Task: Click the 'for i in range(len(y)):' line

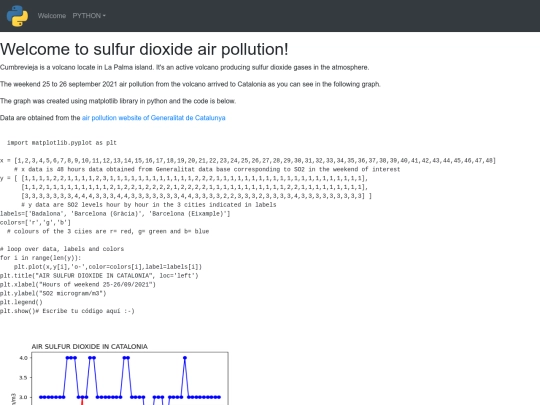Action: [41, 258]
